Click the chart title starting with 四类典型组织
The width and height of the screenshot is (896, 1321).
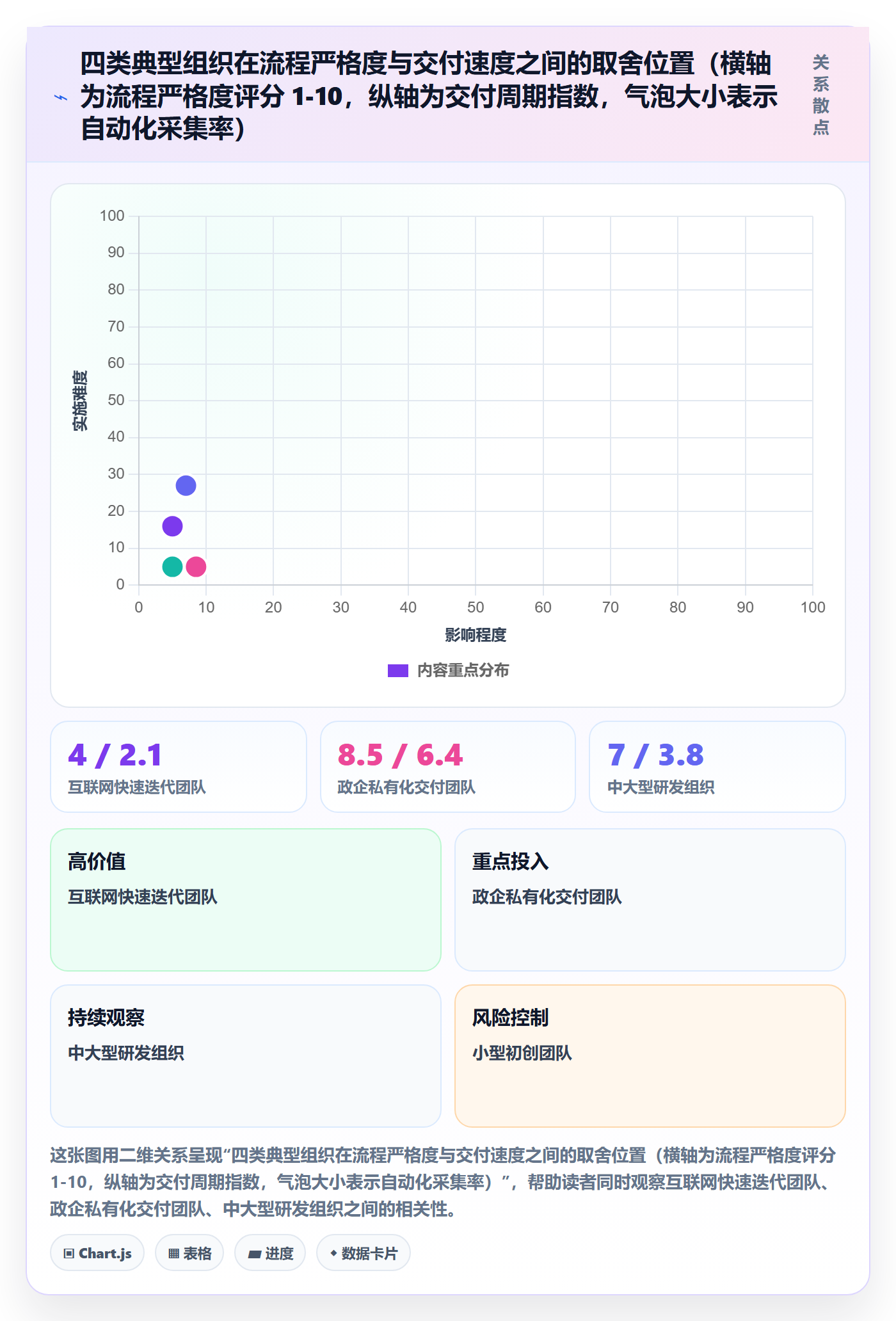click(429, 96)
